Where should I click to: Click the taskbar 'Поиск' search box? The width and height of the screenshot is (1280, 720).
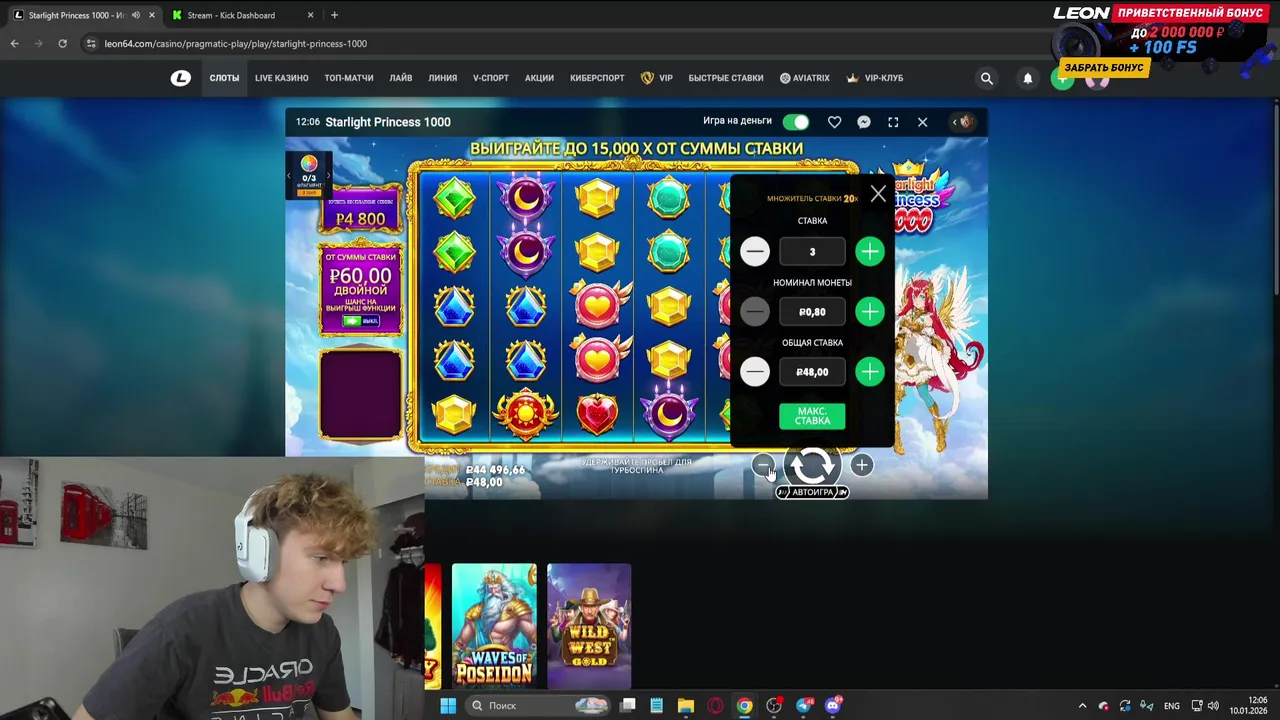540,706
